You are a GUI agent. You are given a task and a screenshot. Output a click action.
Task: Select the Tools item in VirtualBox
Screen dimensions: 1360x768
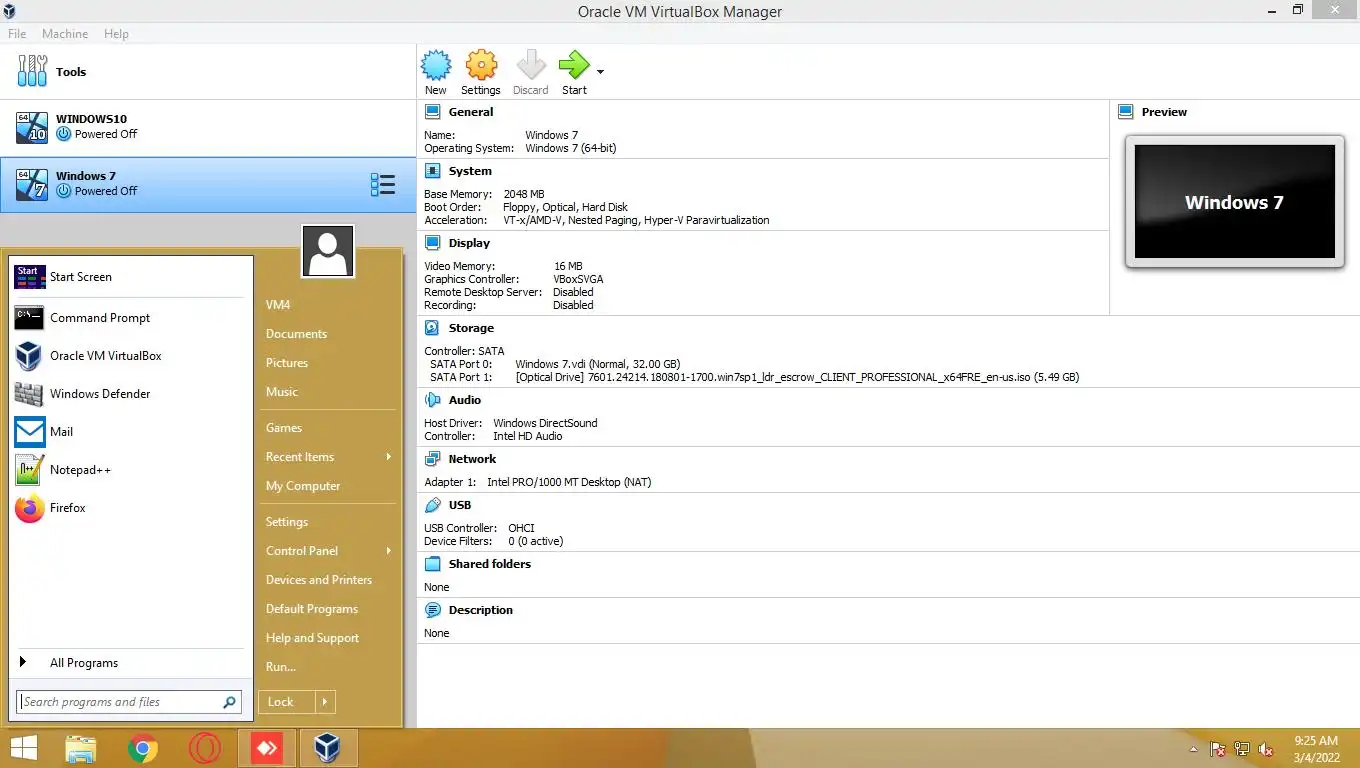208,72
